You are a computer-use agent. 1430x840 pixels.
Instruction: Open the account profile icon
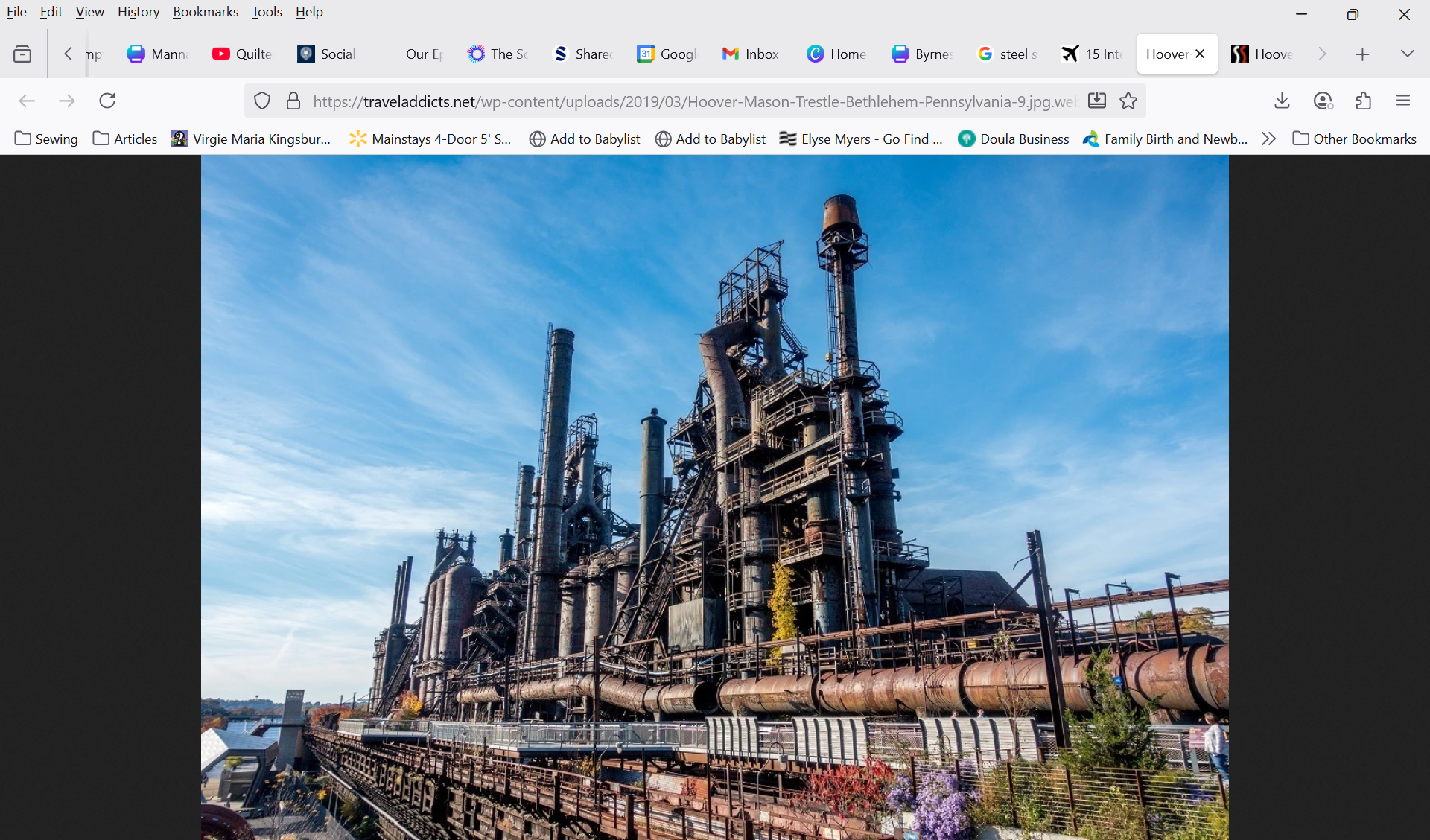coord(1323,101)
